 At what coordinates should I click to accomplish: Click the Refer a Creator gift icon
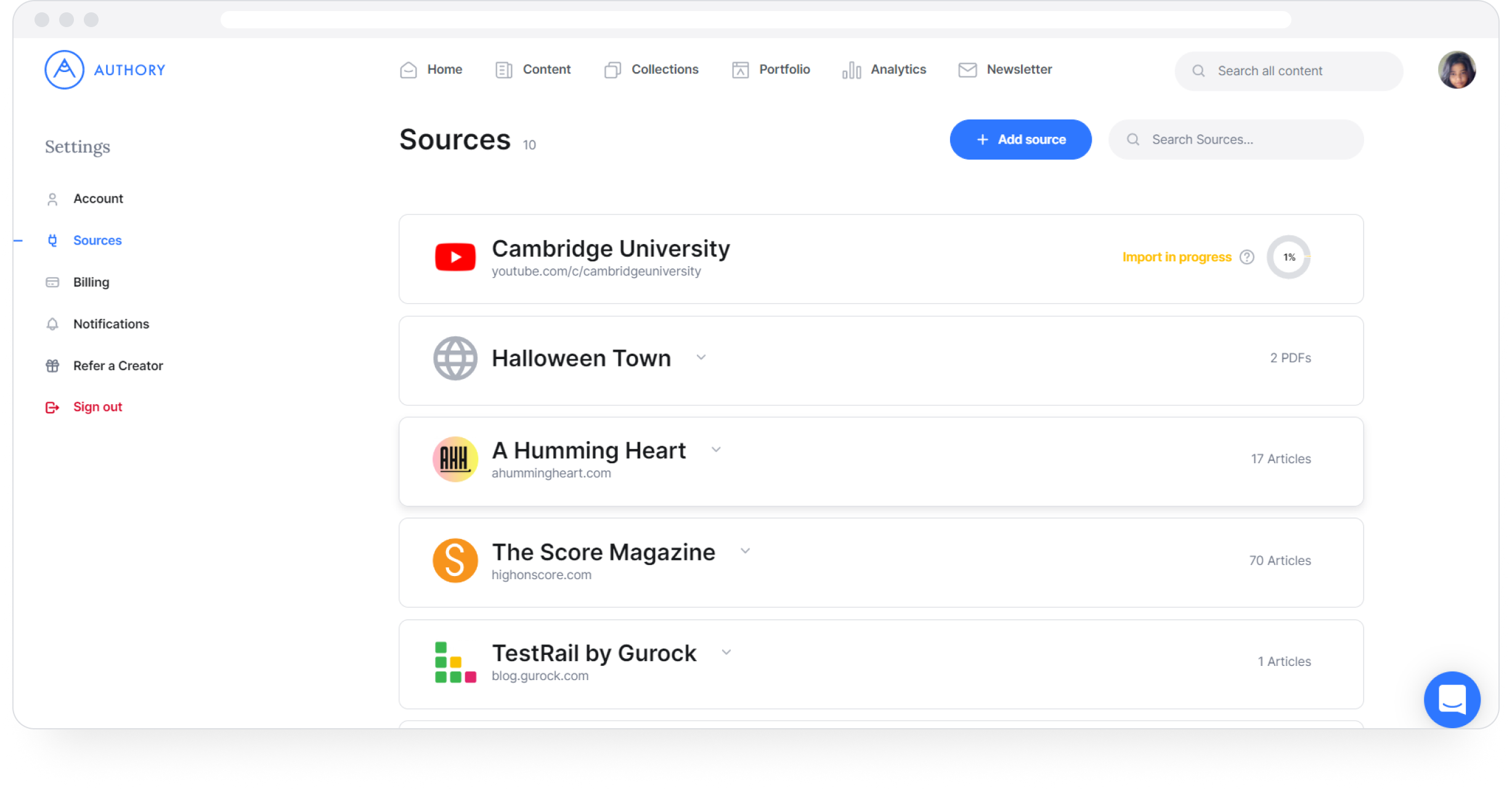52,366
